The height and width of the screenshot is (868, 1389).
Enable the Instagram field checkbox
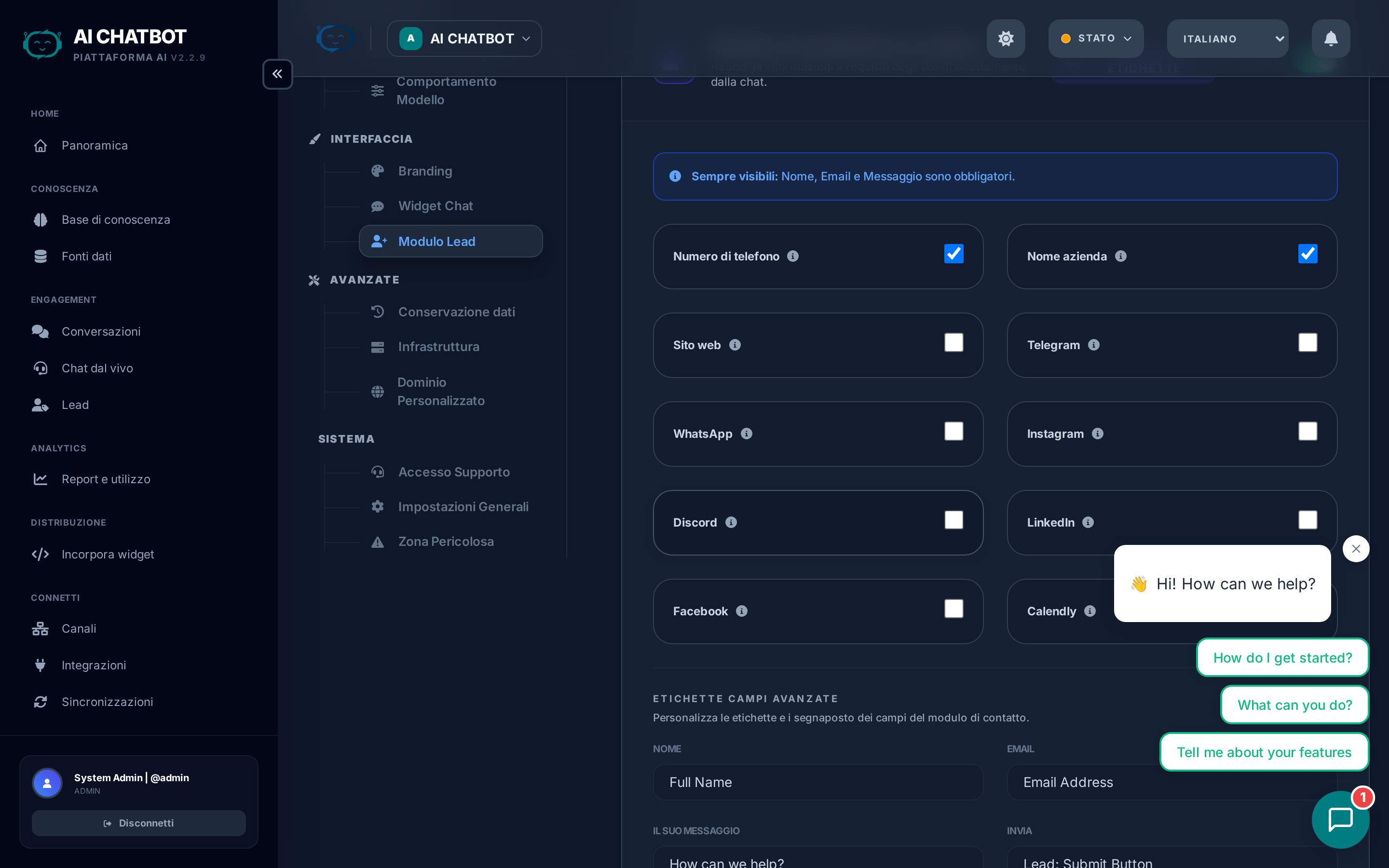tap(1307, 431)
